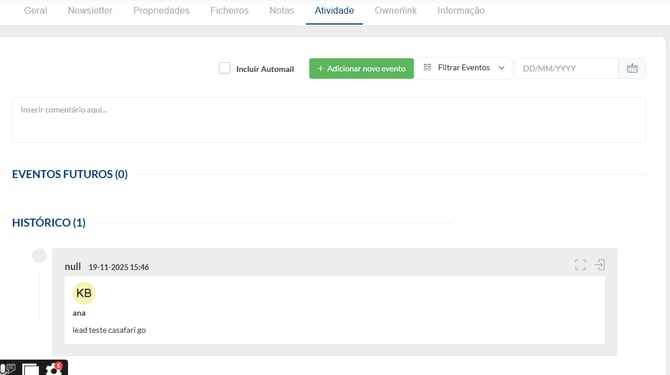Click the name ana in history card
670x375 pixels.
pos(79,313)
